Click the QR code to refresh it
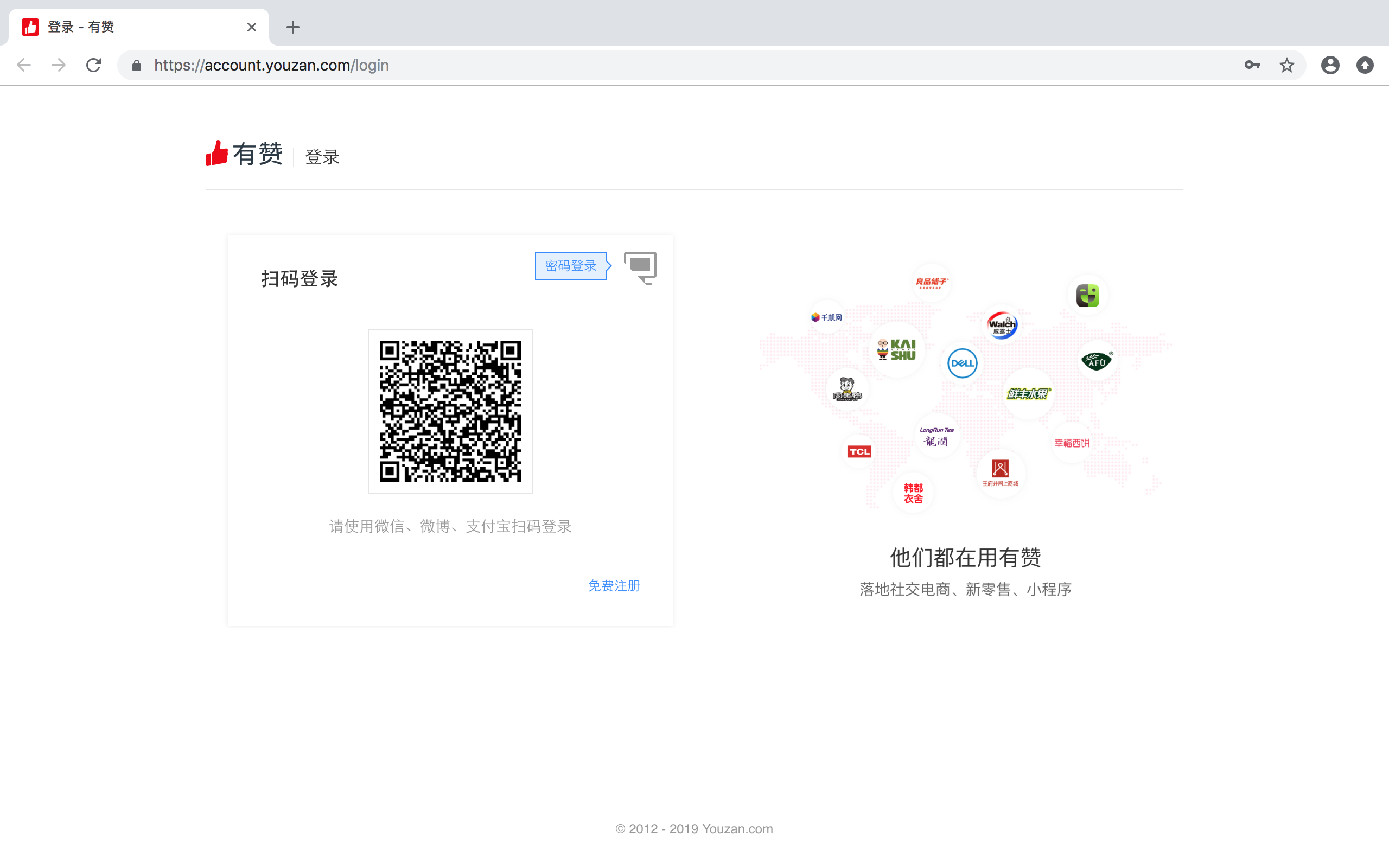Viewport: 1389px width, 868px height. 449,411
